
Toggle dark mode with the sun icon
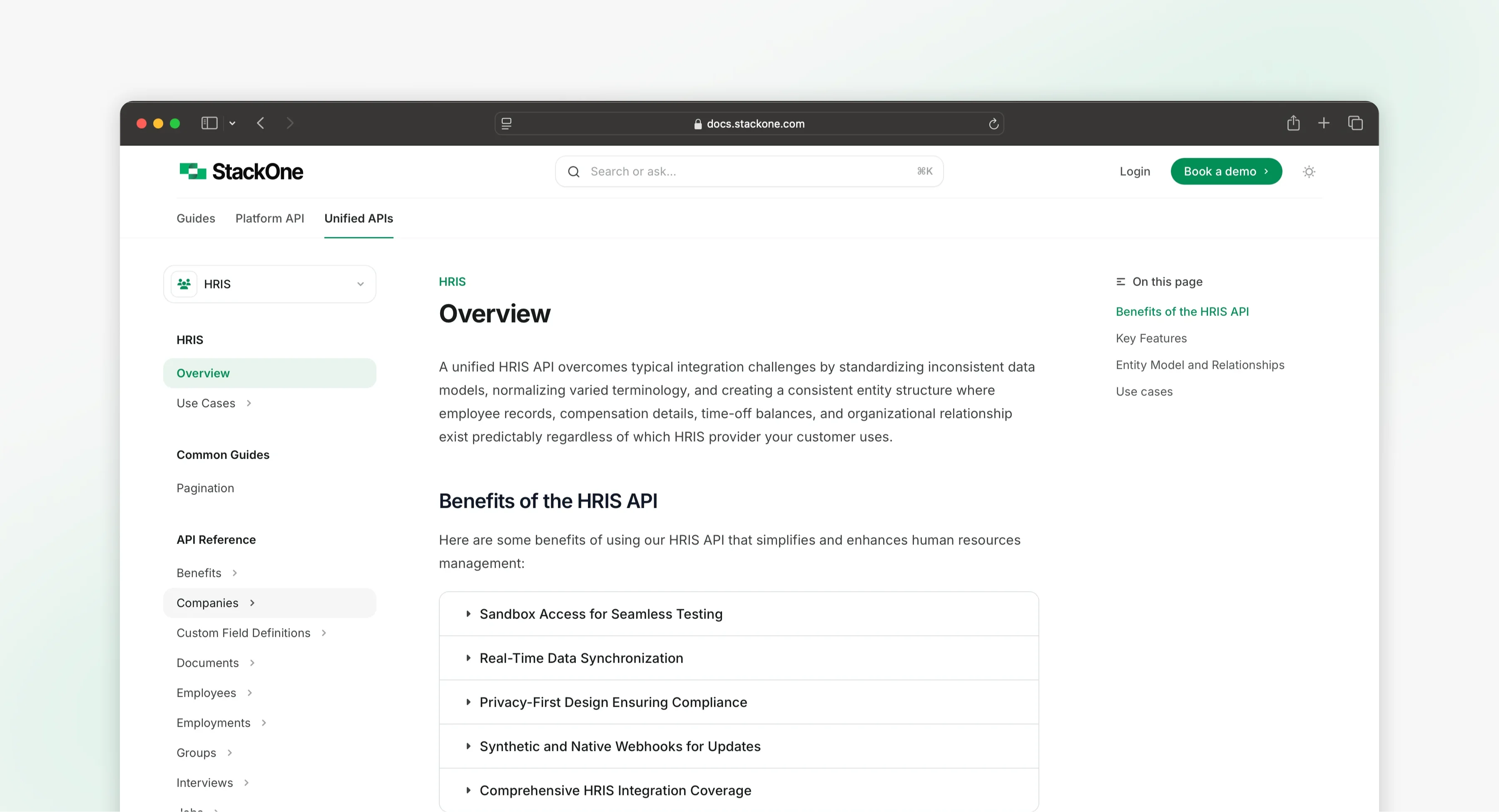(x=1309, y=171)
